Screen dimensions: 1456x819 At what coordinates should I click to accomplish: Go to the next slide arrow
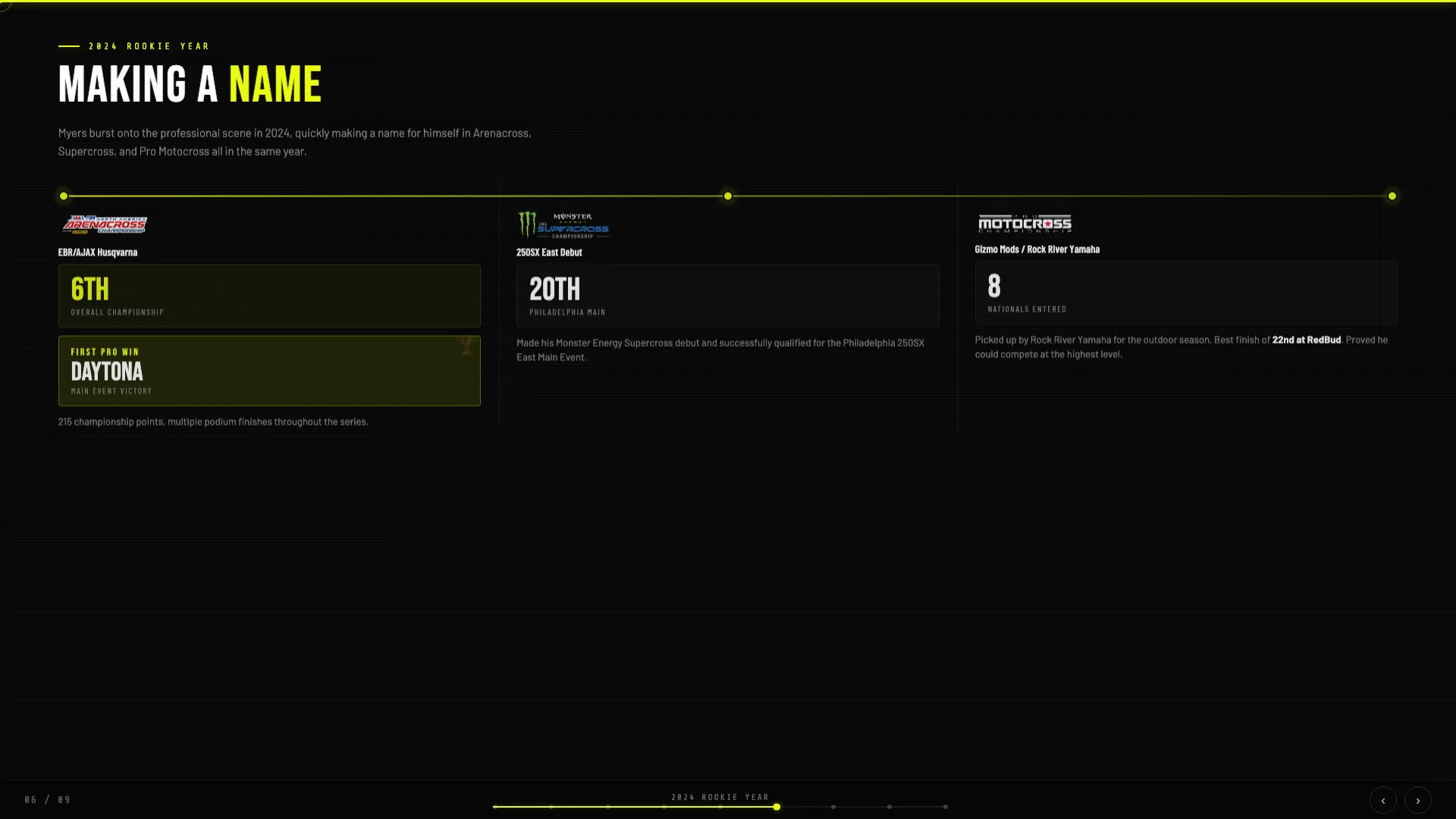(1417, 800)
